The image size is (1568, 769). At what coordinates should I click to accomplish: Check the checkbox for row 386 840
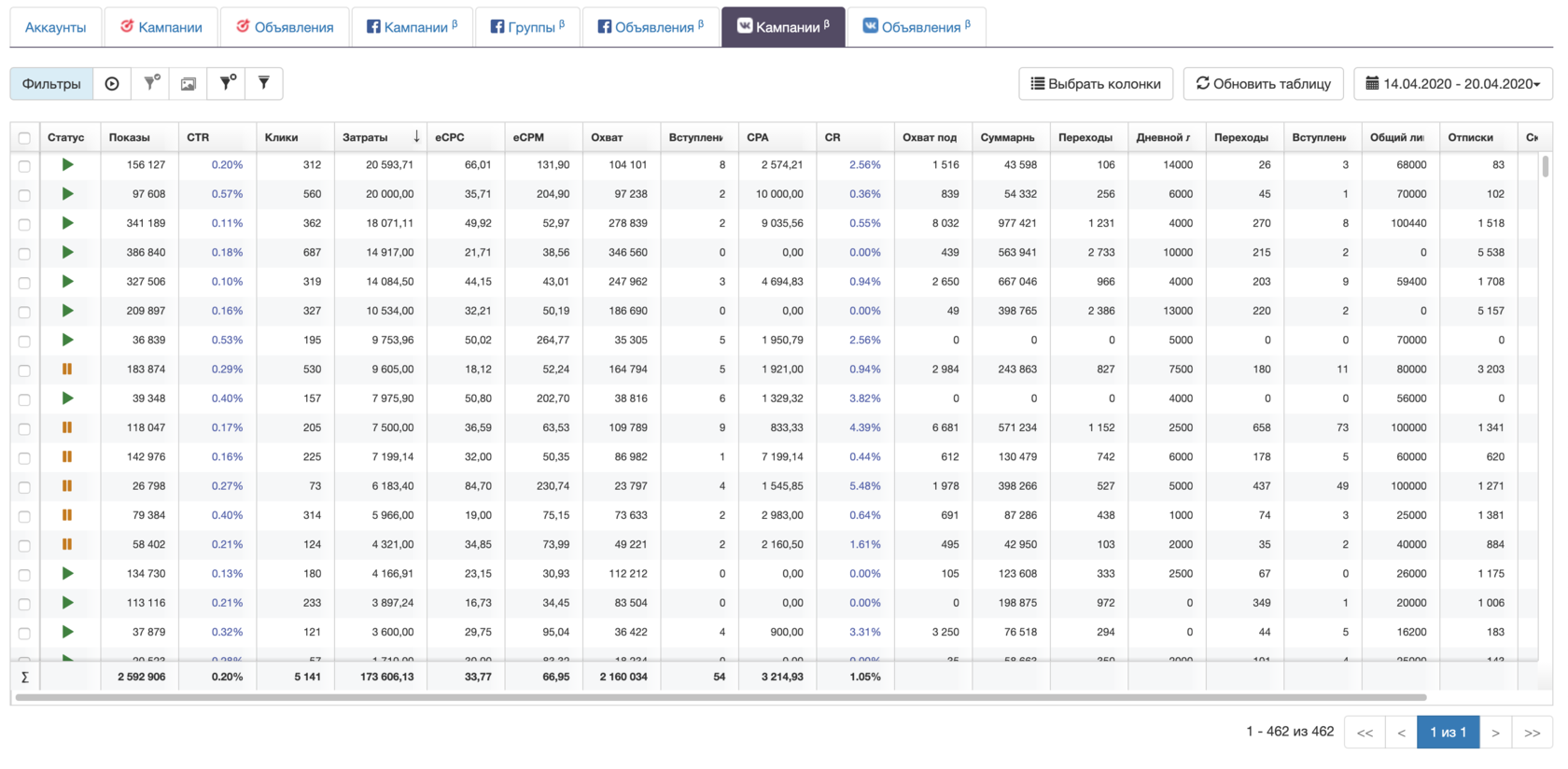pos(24,254)
